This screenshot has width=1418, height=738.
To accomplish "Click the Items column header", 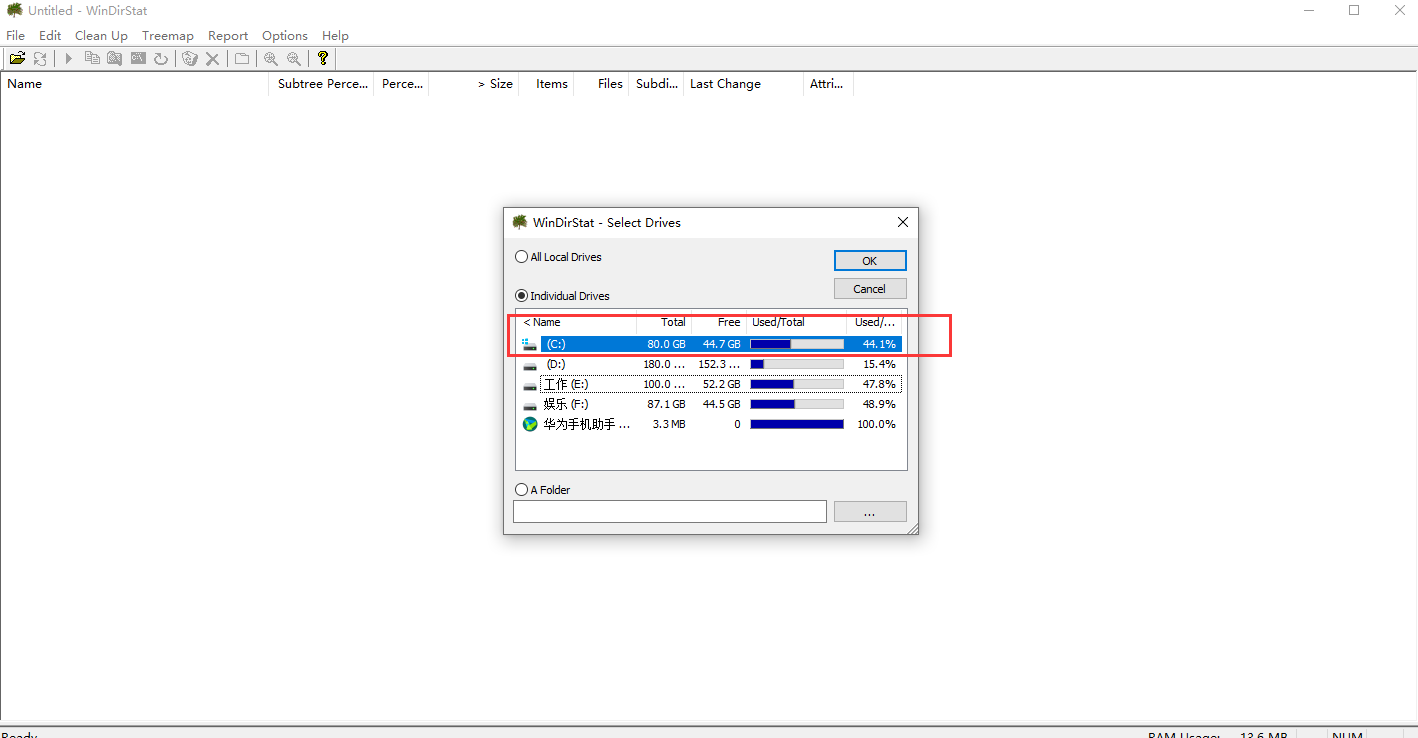I will pos(546,84).
